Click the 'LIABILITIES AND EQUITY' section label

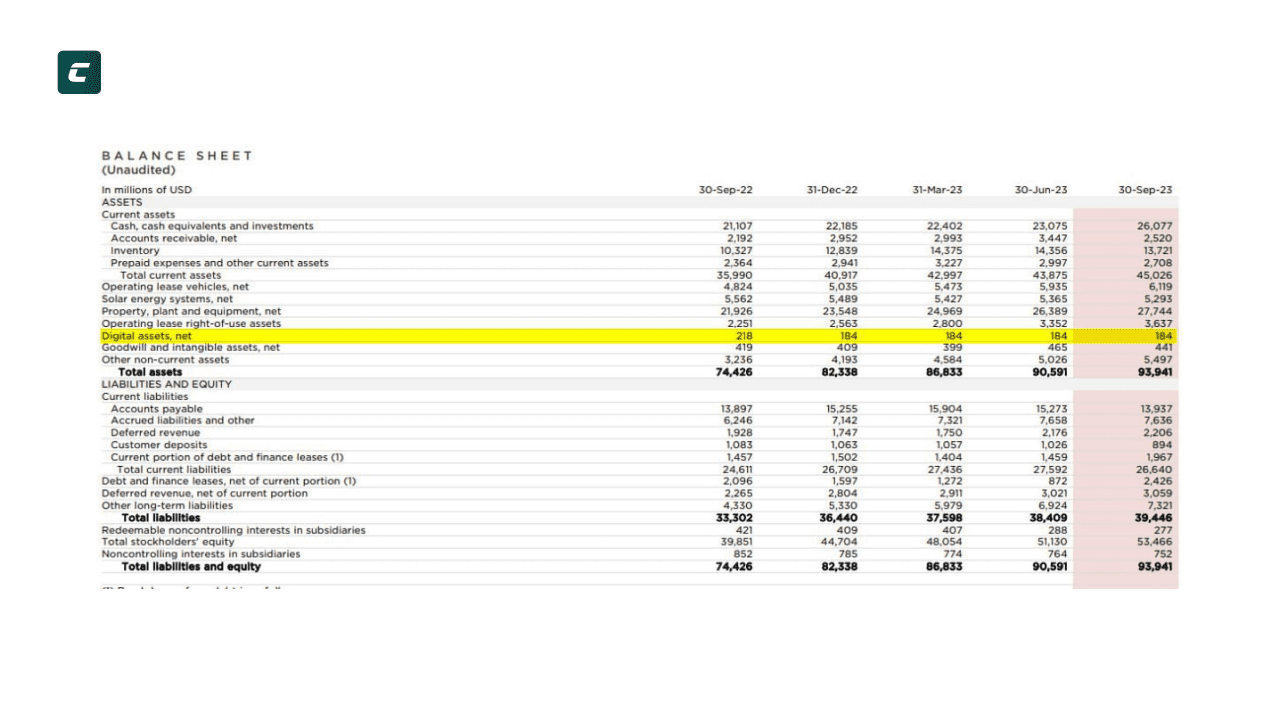tap(166, 384)
